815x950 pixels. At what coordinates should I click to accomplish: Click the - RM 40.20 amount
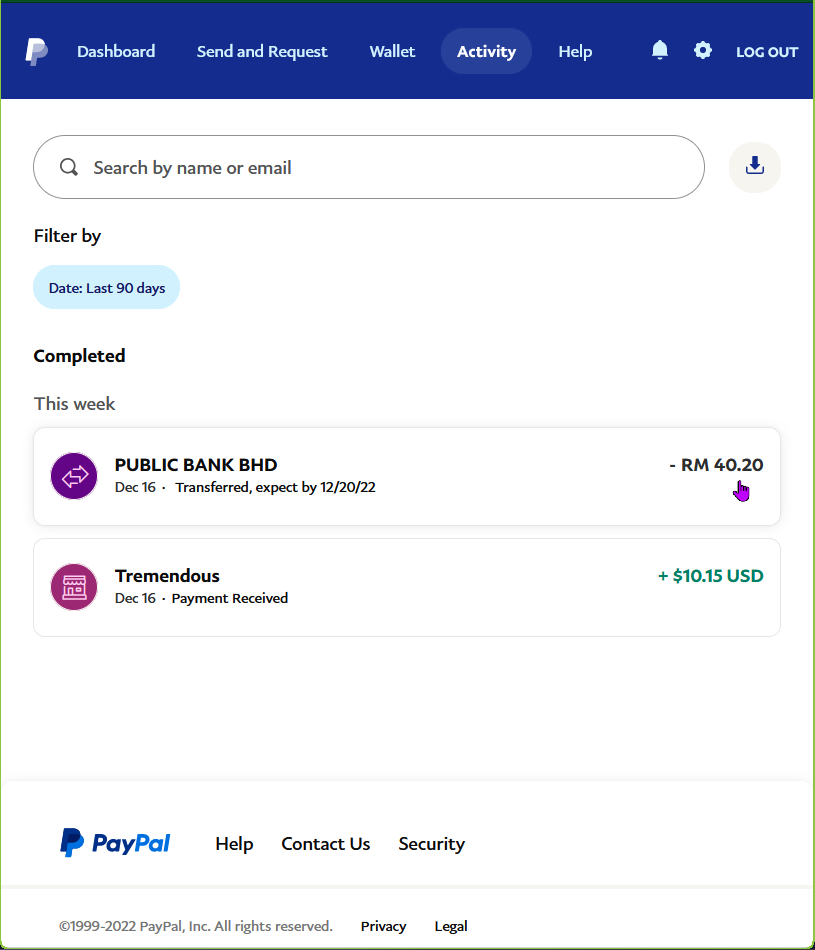[x=716, y=465]
